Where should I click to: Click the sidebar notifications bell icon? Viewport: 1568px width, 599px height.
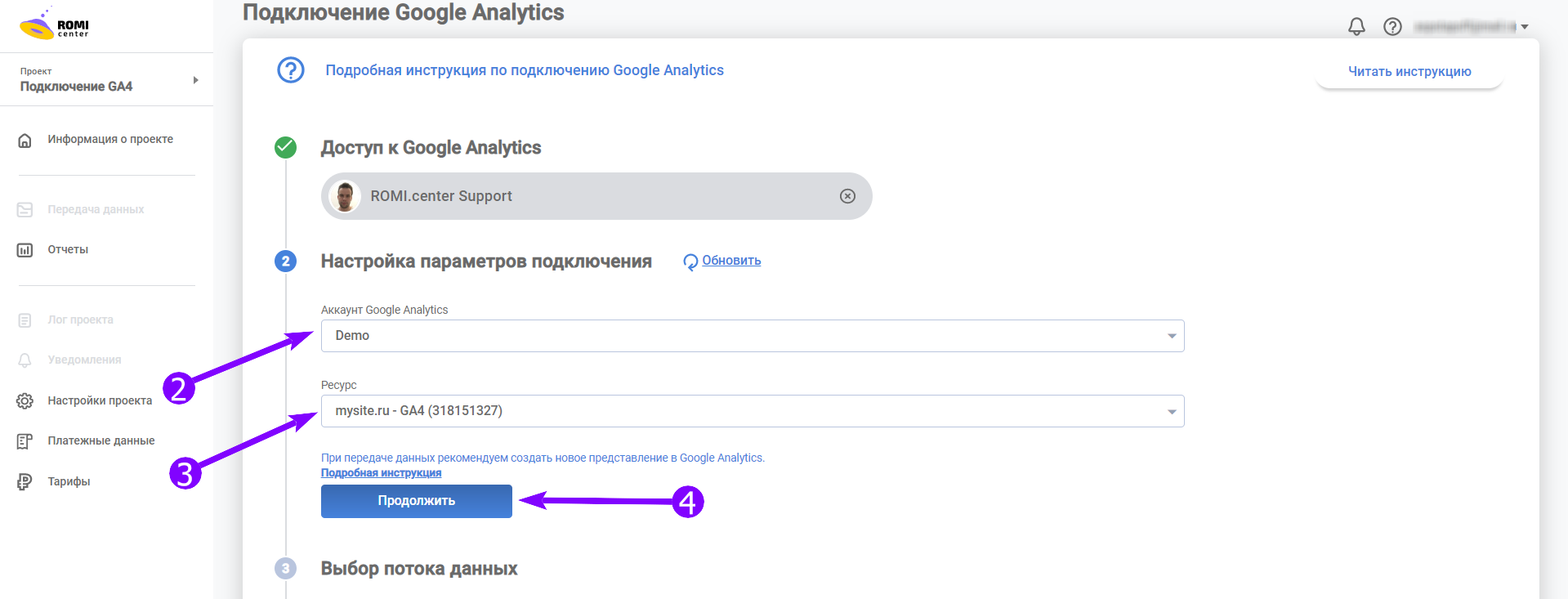coord(25,360)
